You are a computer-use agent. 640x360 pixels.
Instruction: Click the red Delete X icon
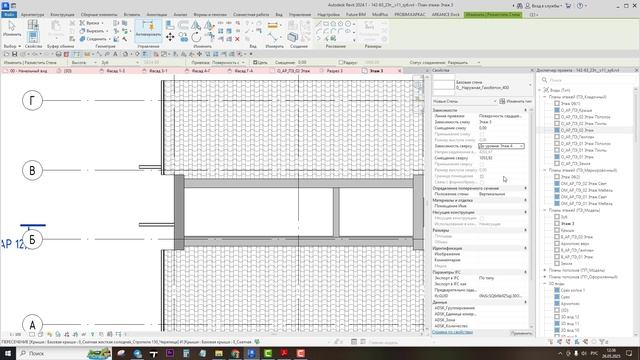coord(237,39)
